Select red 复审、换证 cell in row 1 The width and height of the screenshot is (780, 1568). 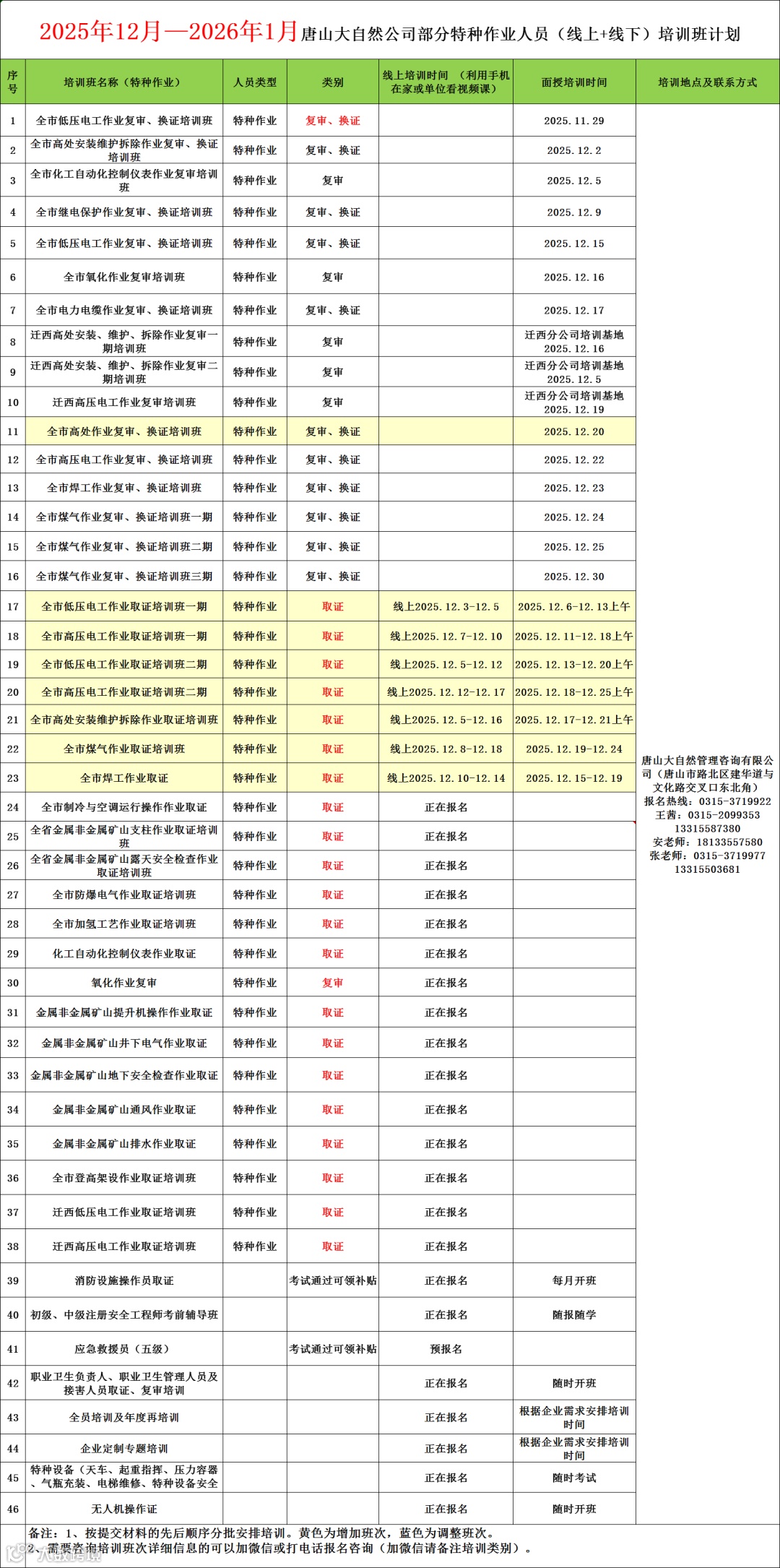333,121
